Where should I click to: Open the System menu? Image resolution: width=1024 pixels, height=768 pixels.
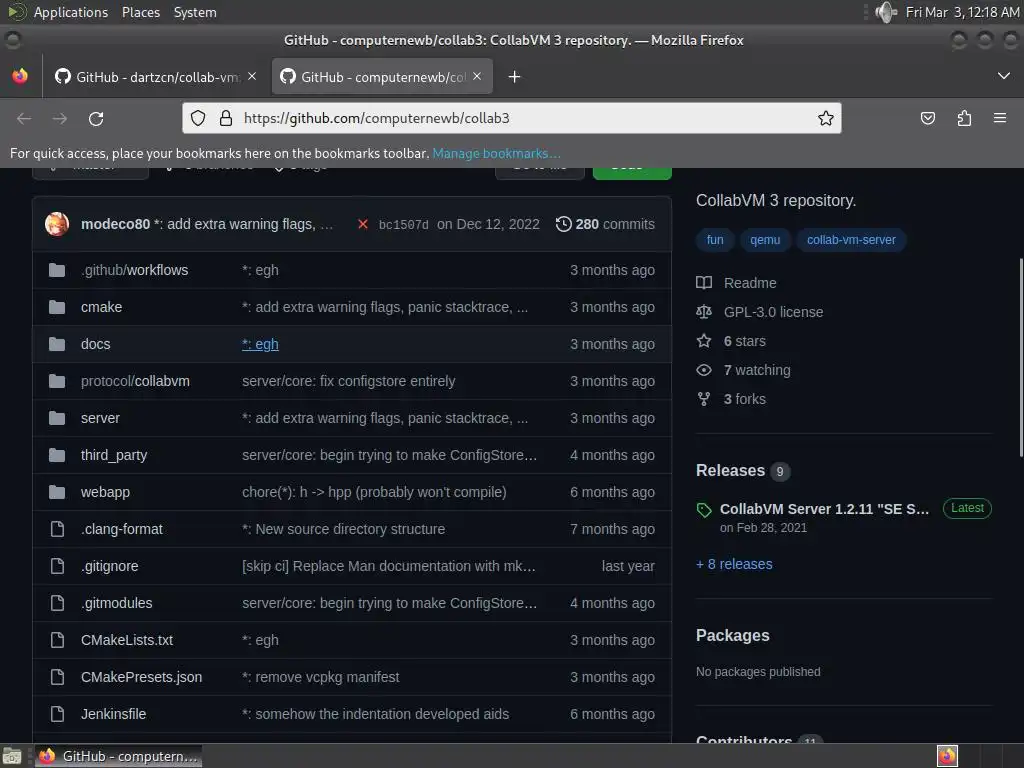click(195, 12)
